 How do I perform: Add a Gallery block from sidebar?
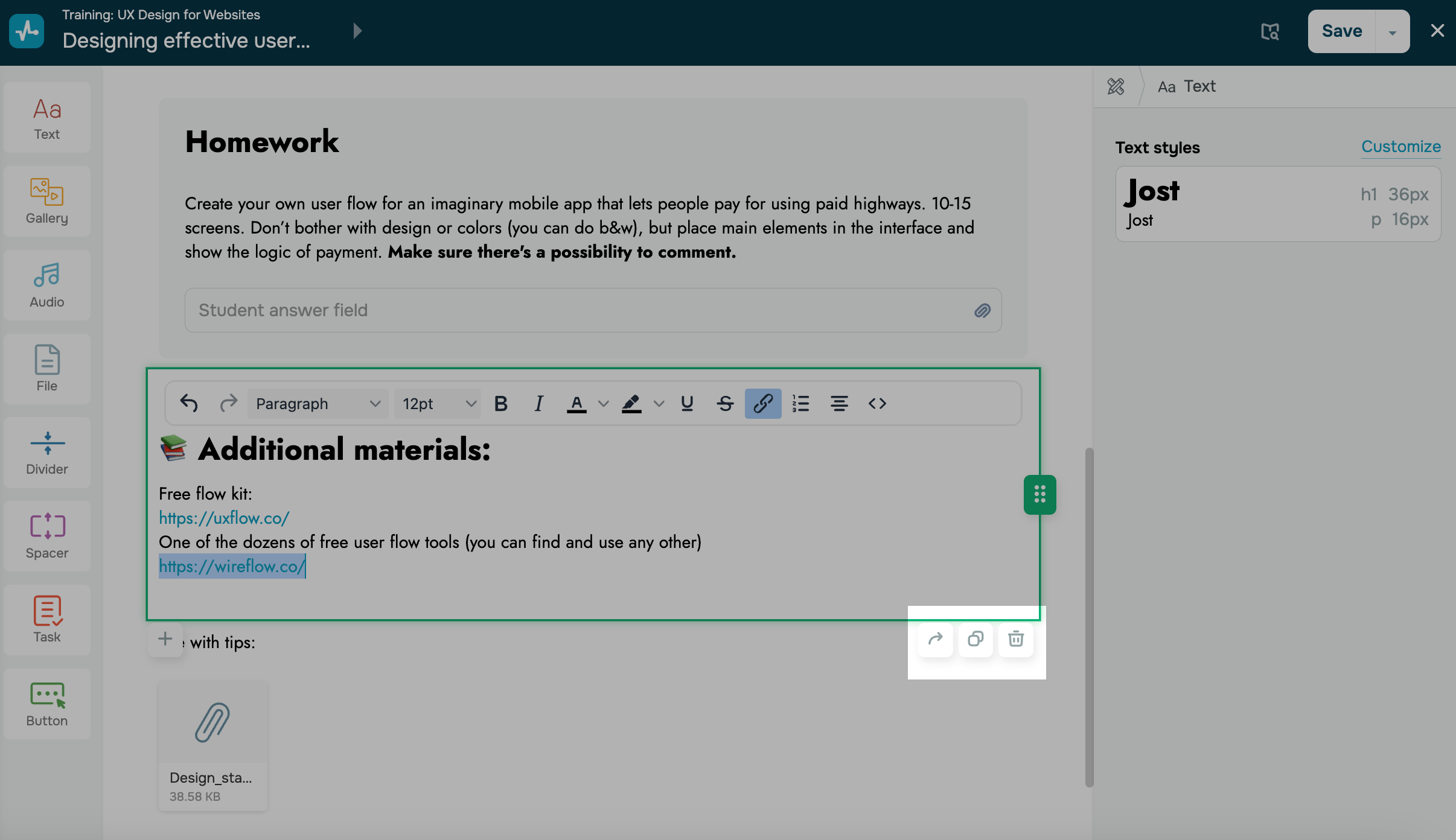pyautogui.click(x=47, y=201)
